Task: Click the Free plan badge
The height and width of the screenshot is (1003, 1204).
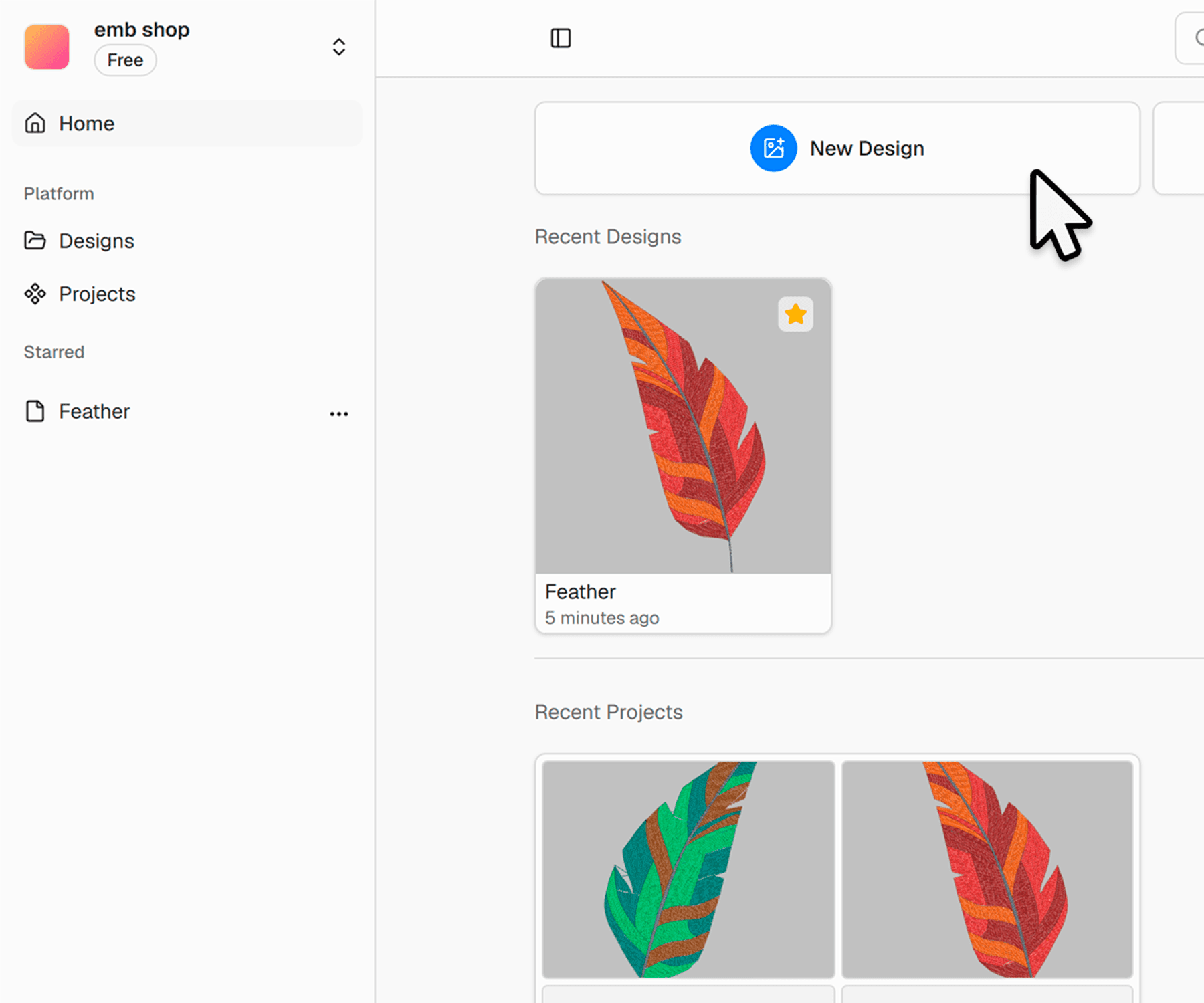Action: 125,60
